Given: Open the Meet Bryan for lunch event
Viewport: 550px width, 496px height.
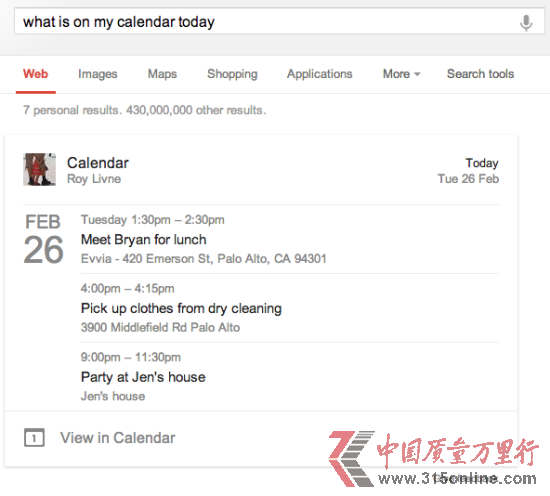Looking at the screenshot, I should 143,240.
